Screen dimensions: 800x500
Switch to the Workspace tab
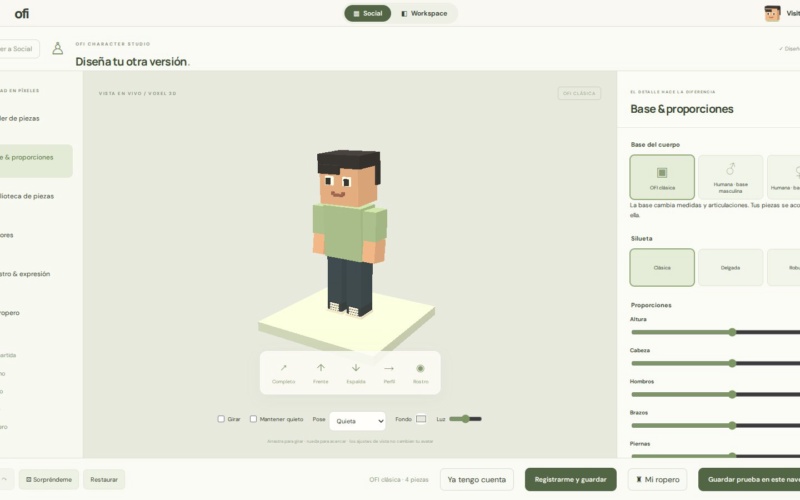point(424,13)
